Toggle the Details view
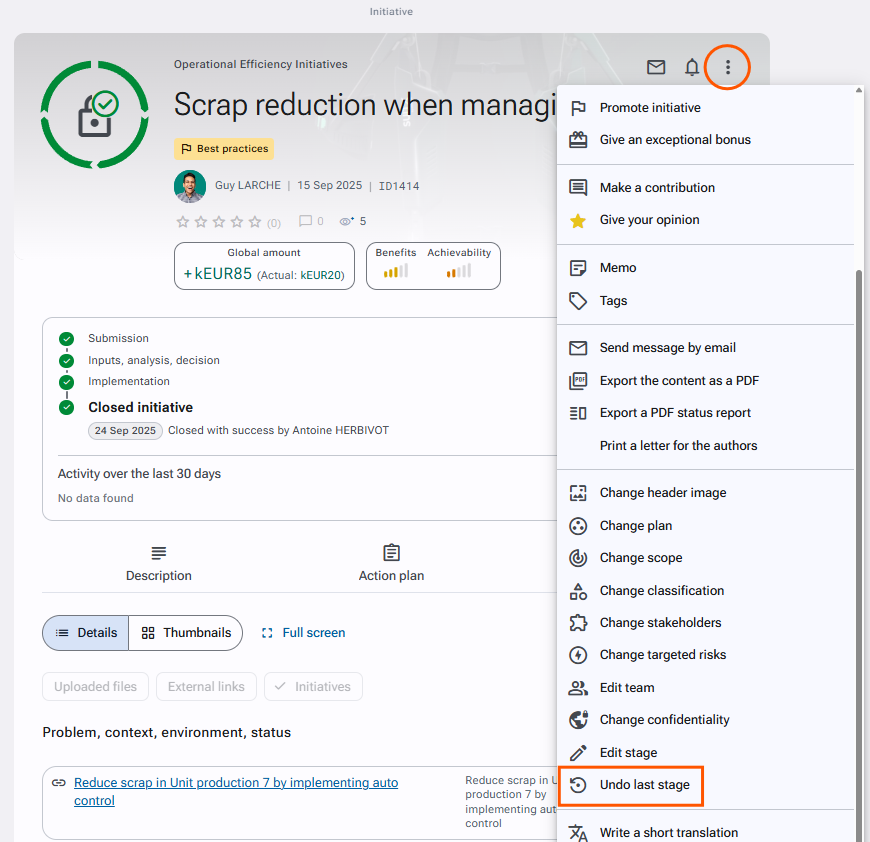 [x=86, y=633]
